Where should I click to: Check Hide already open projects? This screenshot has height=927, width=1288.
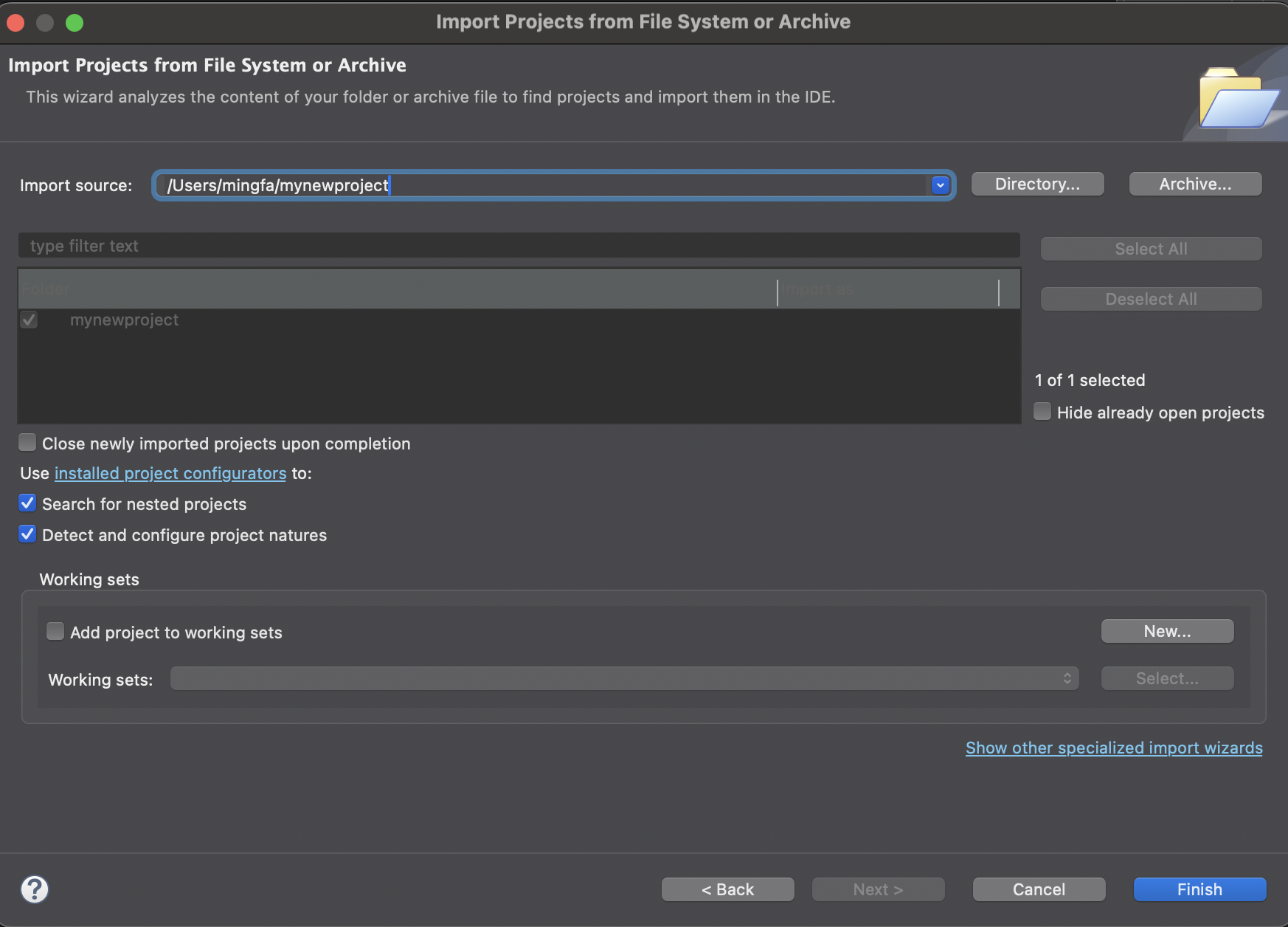click(x=1042, y=412)
